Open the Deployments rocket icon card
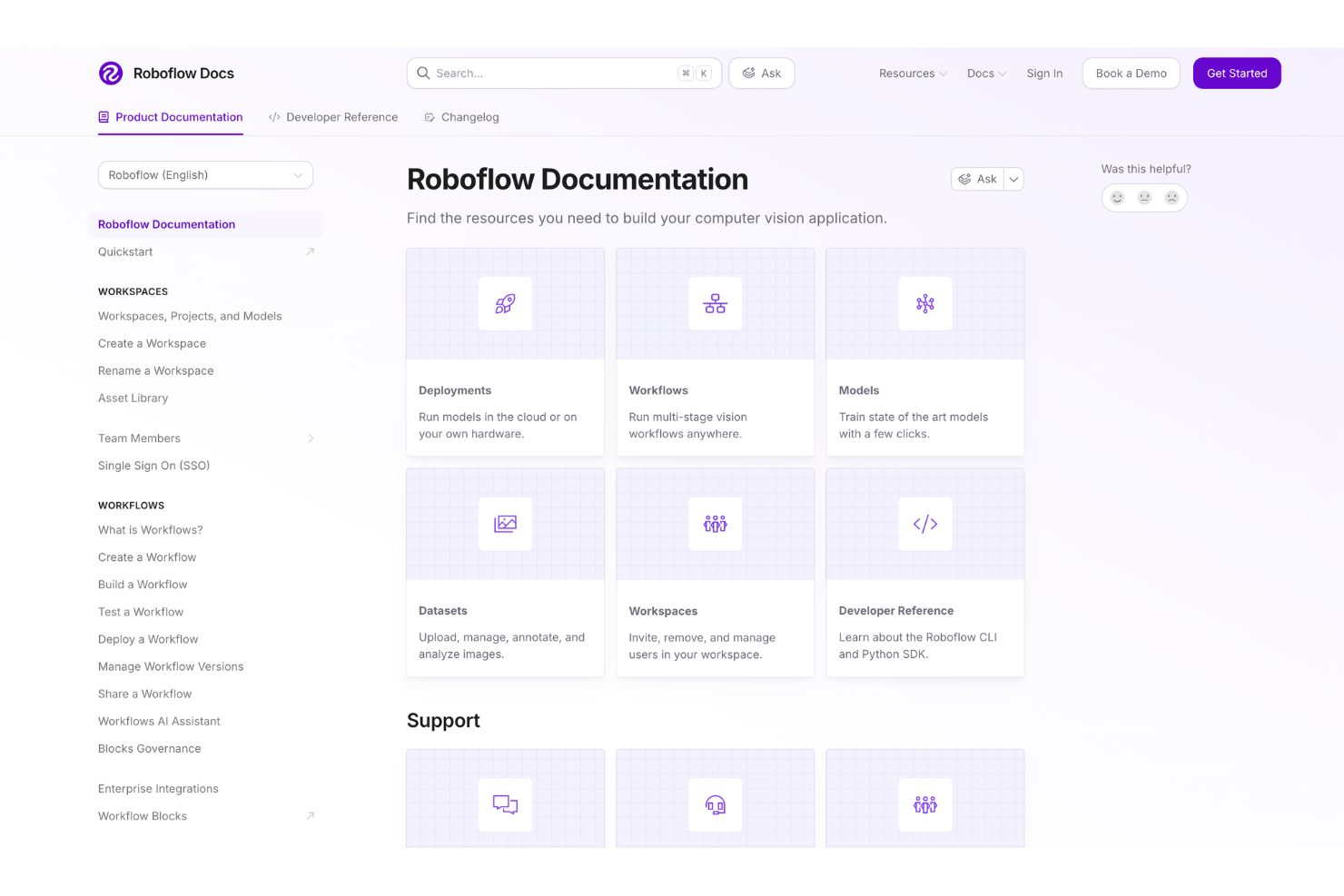 coord(505,304)
